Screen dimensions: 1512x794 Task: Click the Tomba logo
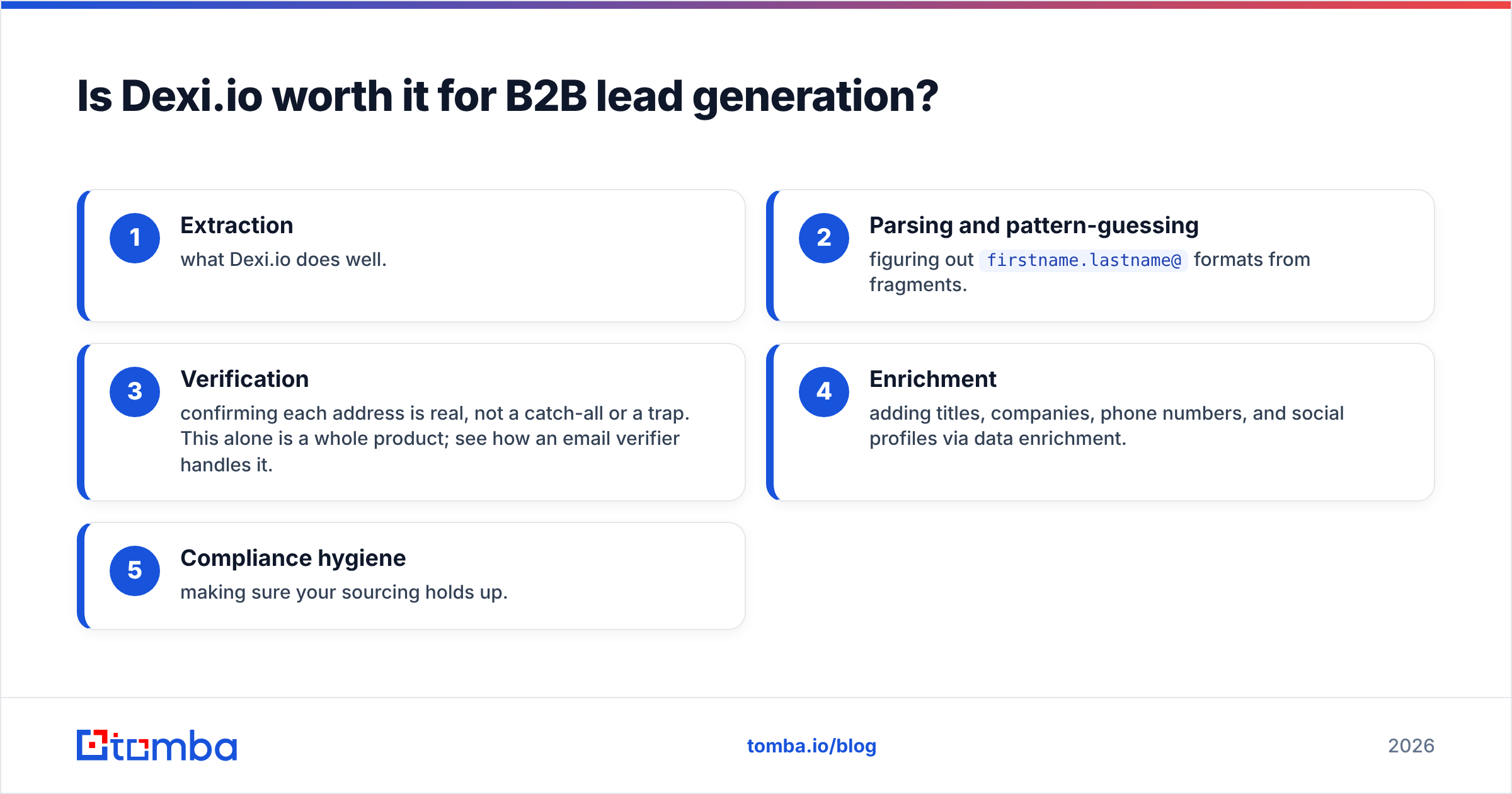click(x=157, y=745)
